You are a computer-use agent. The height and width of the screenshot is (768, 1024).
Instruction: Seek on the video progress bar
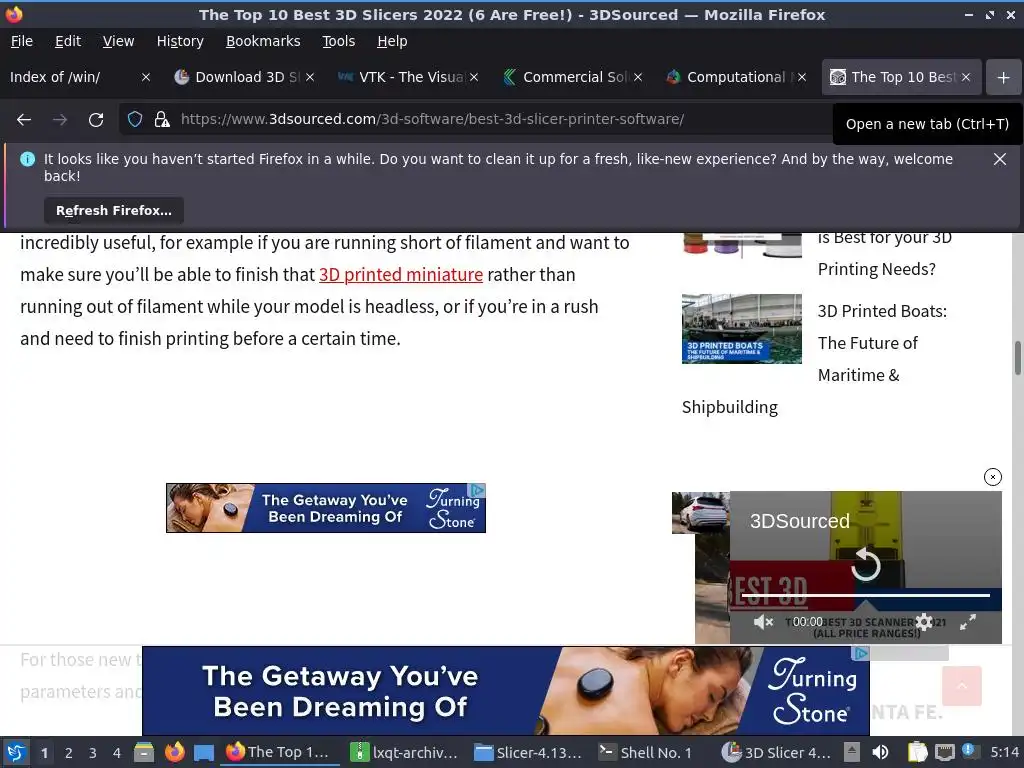[865, 595]
